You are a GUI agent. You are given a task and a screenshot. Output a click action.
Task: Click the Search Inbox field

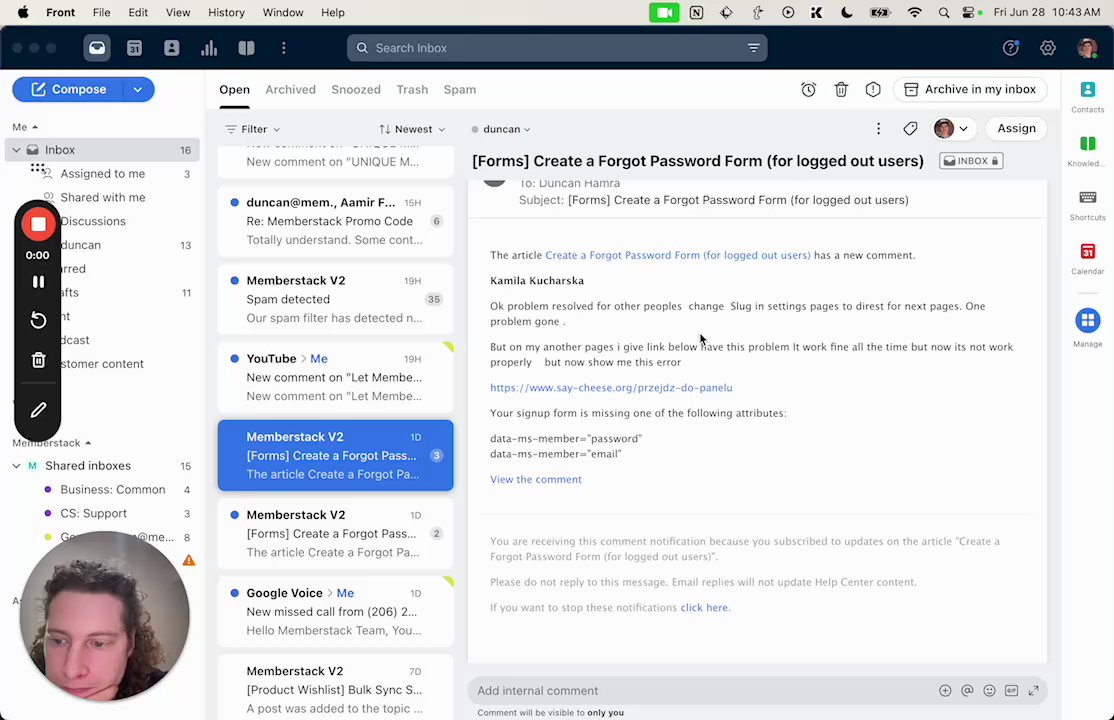tap(557, 48)
